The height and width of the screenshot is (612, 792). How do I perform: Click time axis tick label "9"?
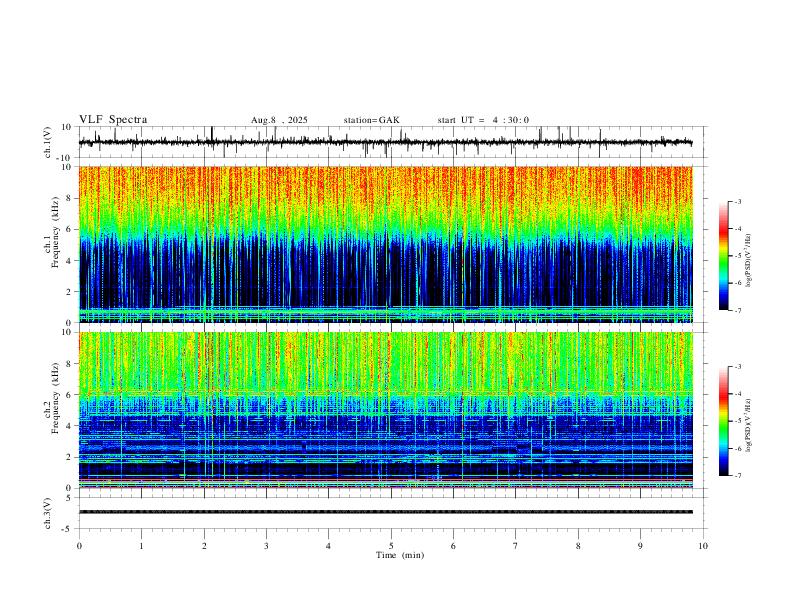640,546
